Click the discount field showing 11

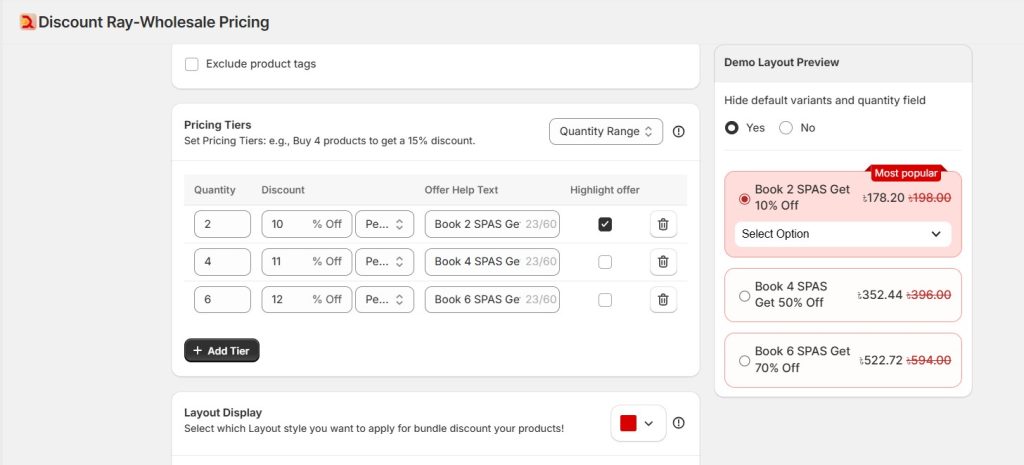306,262
